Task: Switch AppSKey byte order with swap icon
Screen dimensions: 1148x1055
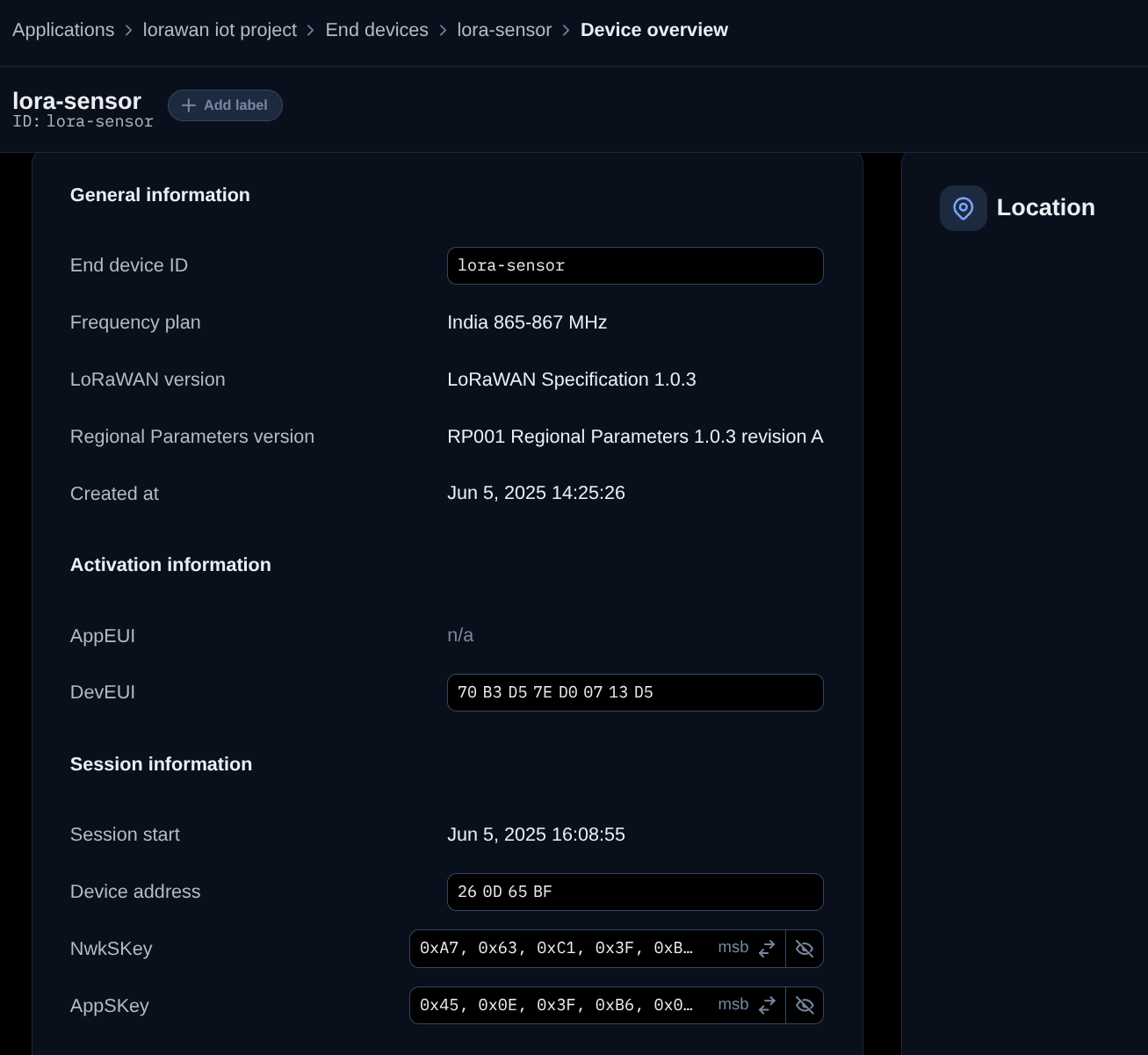Action: (x=767, y=1005)
